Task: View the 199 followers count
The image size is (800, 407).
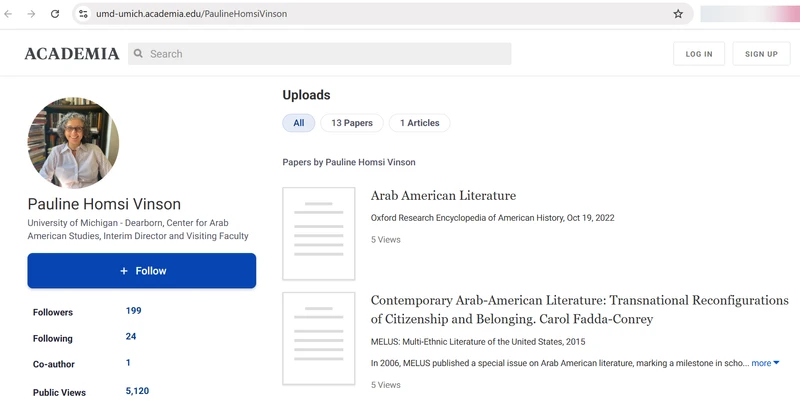Action: [134, 311]
